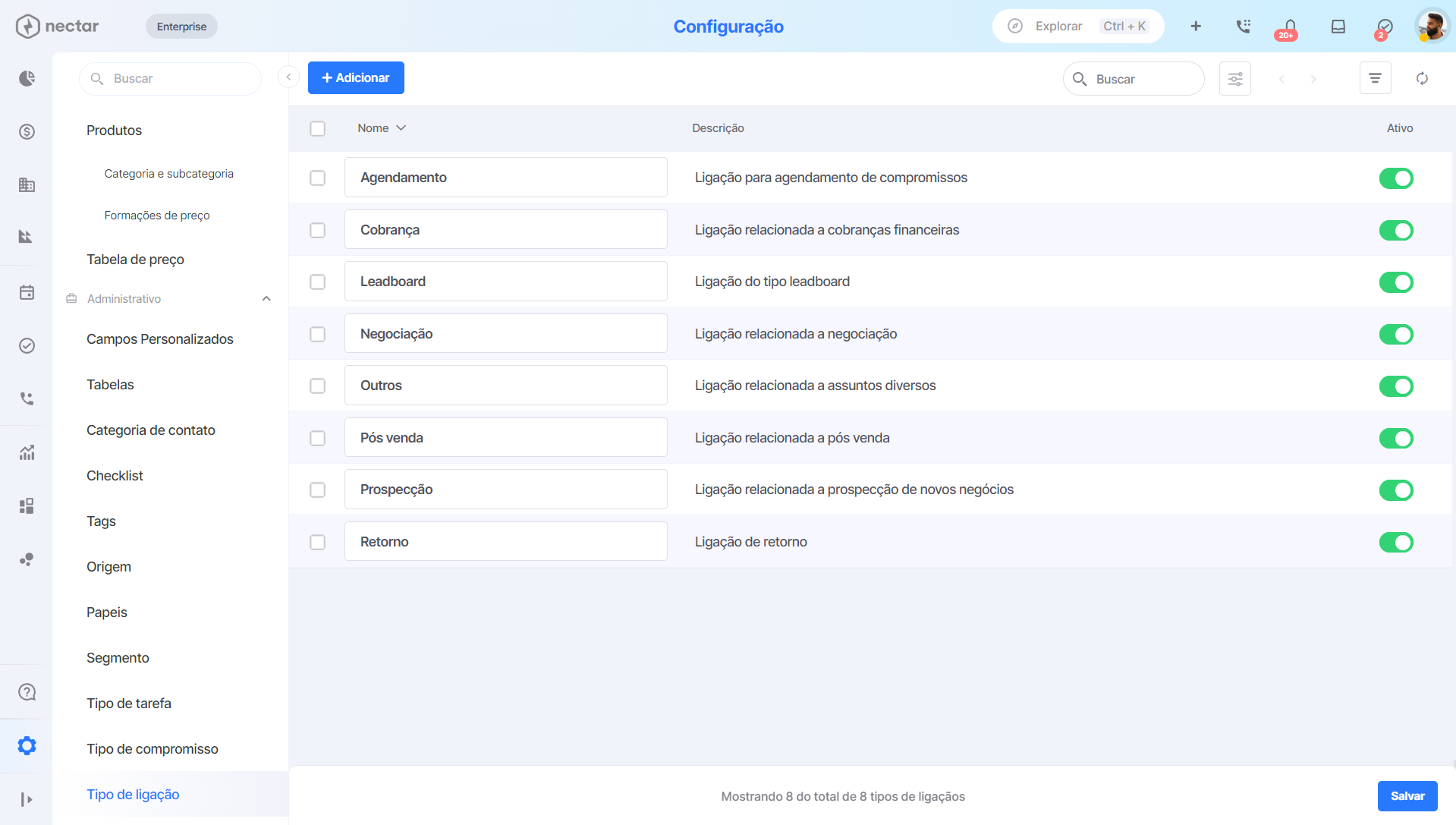Screen dimensions: 1456x825
Task: Select Tipo de tarefa menu item
Action: [129, 704]
